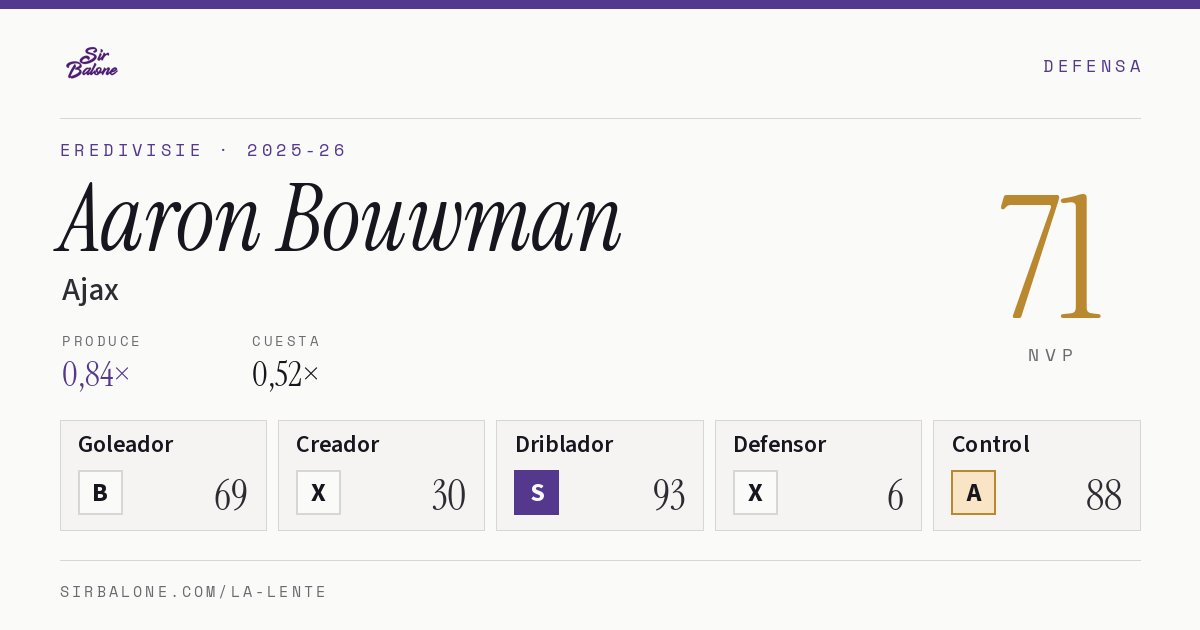Image resolution: width=1200 pixels, height=630 pixels.
Task: Click the NVP caption under the score
Action: (1051, 355)
